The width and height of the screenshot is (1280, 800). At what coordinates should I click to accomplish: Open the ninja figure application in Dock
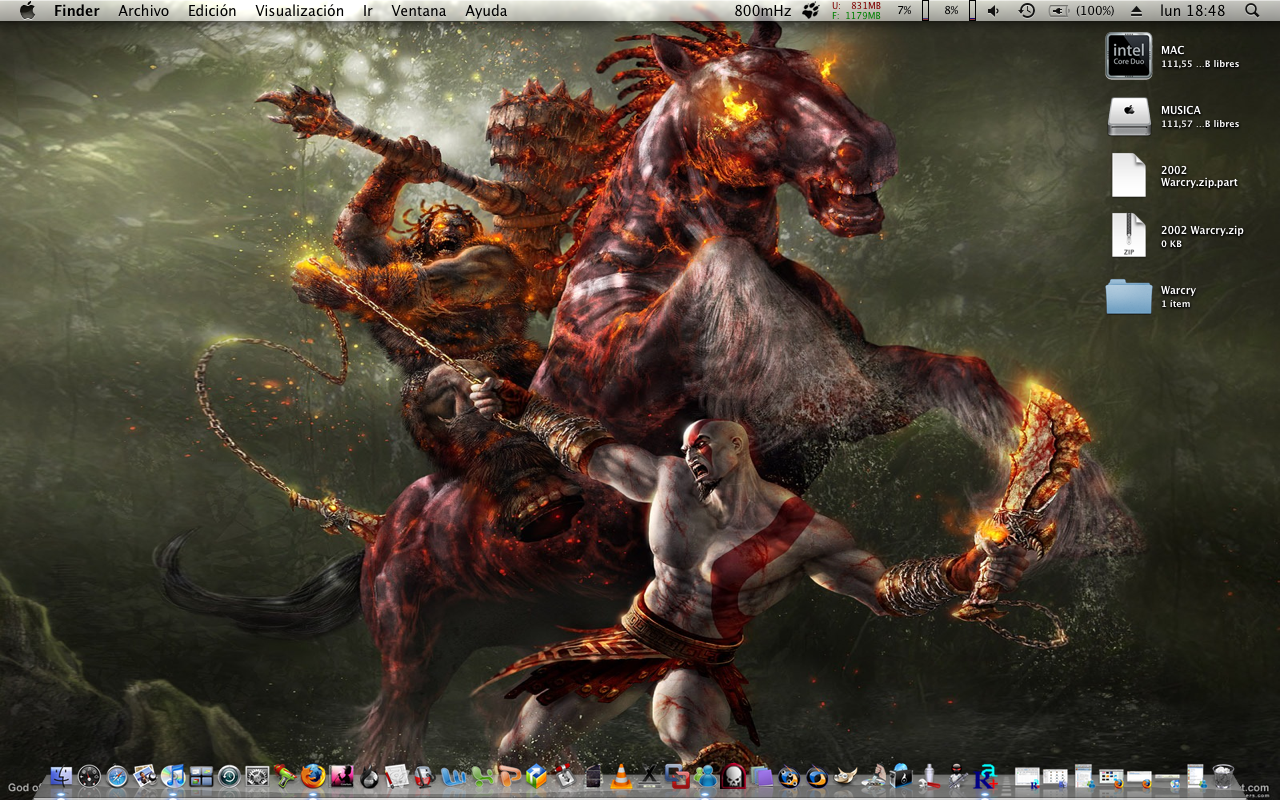click(957, 776)
